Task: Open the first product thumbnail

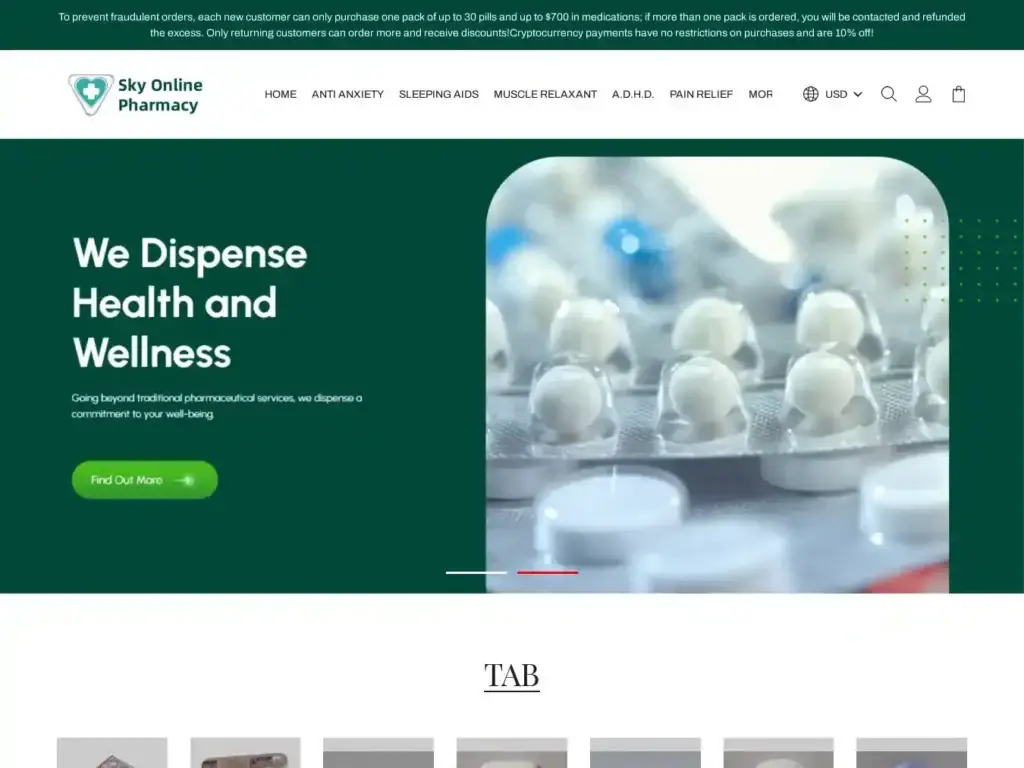Action: [112, 753]
